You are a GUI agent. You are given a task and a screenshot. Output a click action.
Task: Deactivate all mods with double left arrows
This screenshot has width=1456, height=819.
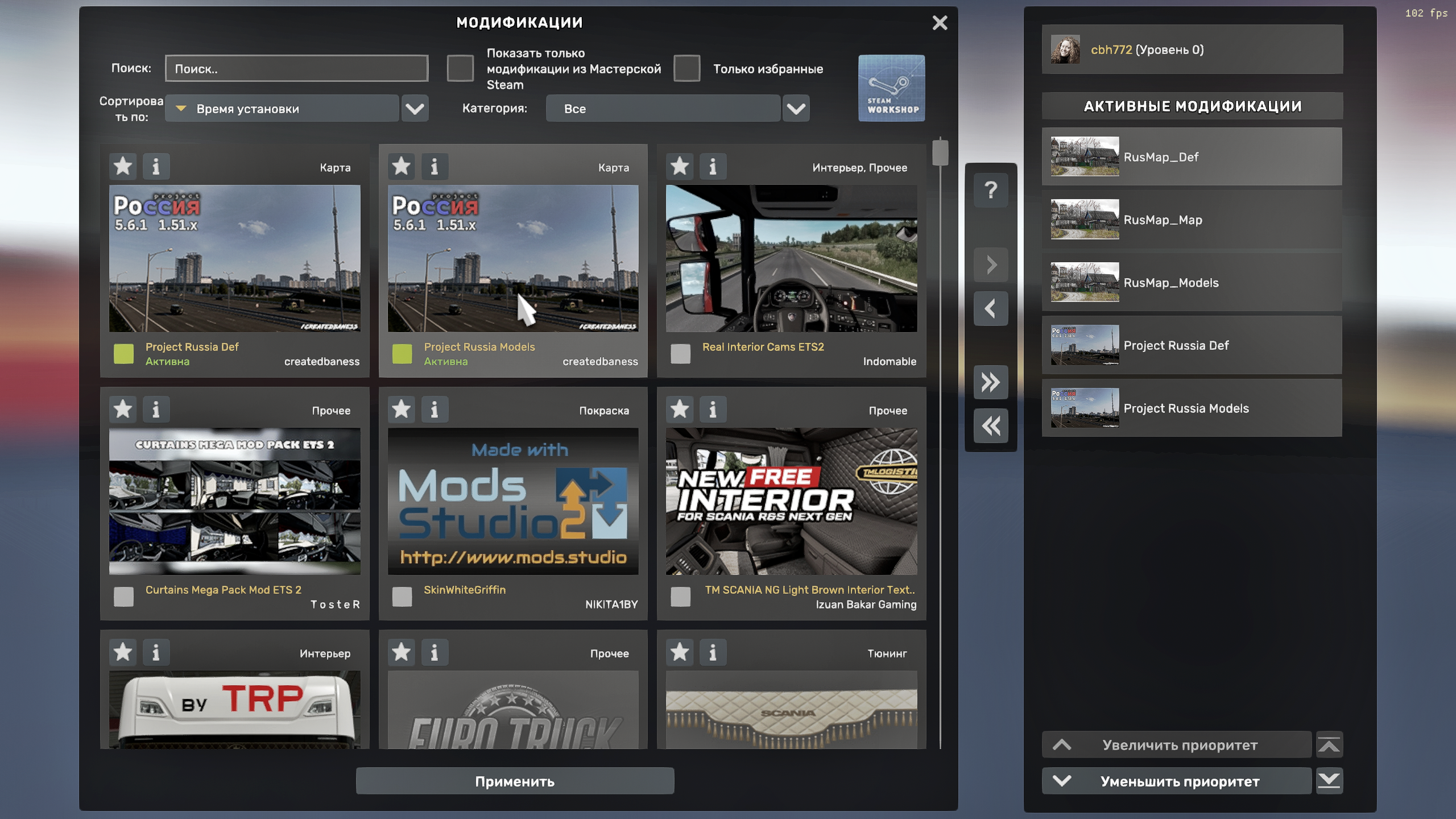(x=990, y=426)
